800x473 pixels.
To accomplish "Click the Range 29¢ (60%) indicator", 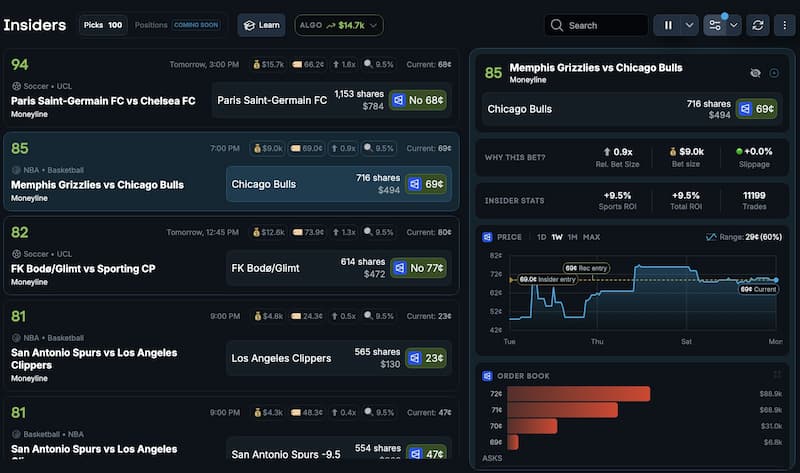I will tap(743, 237).
